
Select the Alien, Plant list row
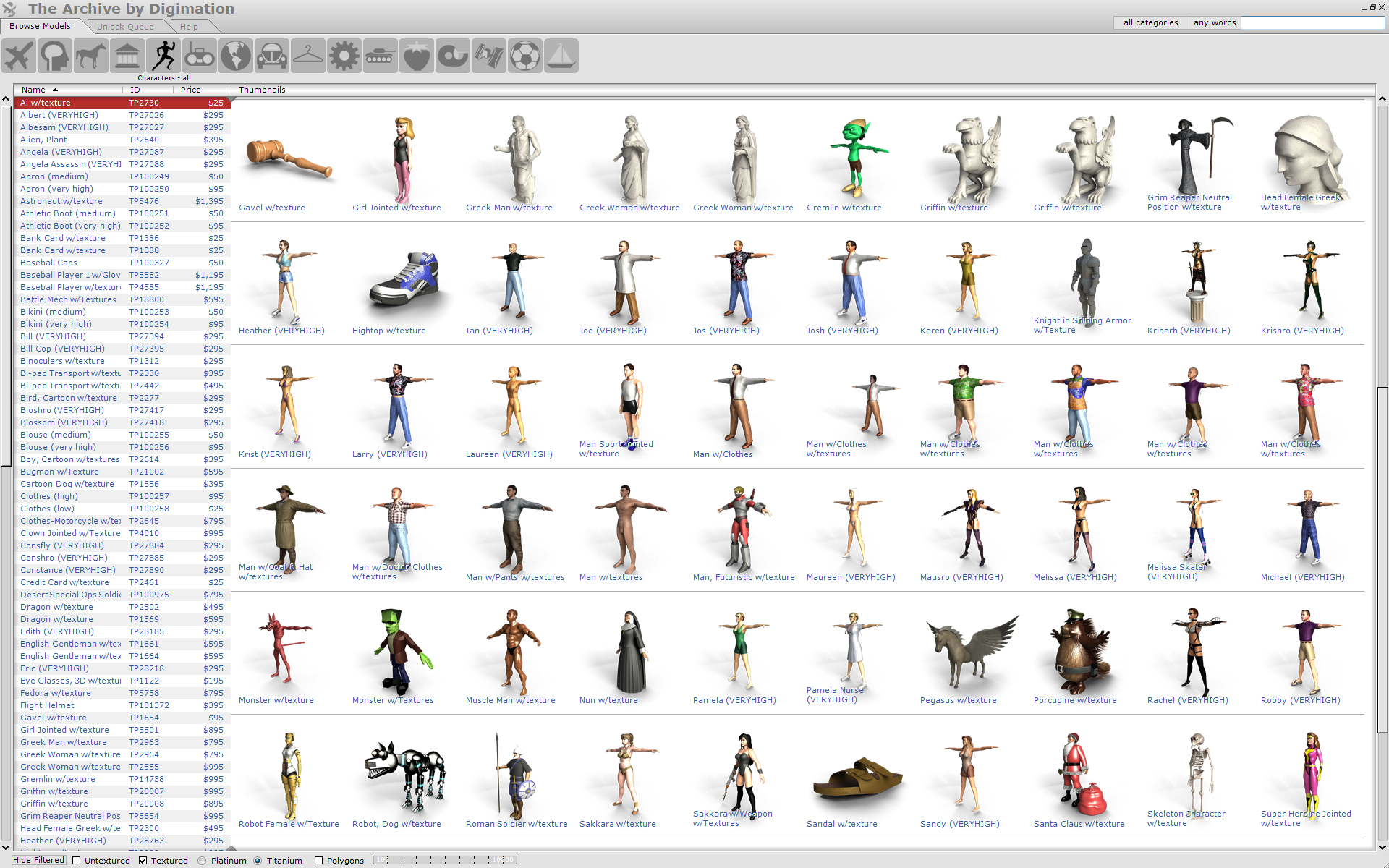pos(122,140)
